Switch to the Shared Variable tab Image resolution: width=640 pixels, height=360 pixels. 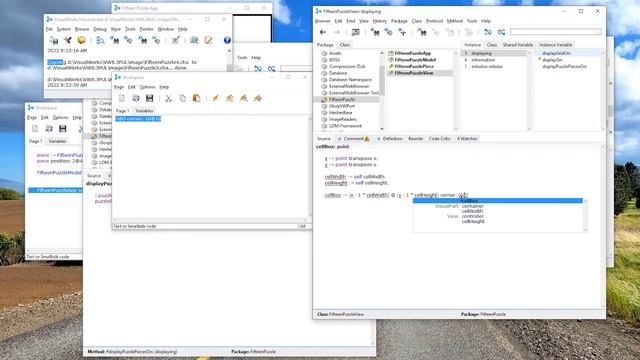pos(518,45)
